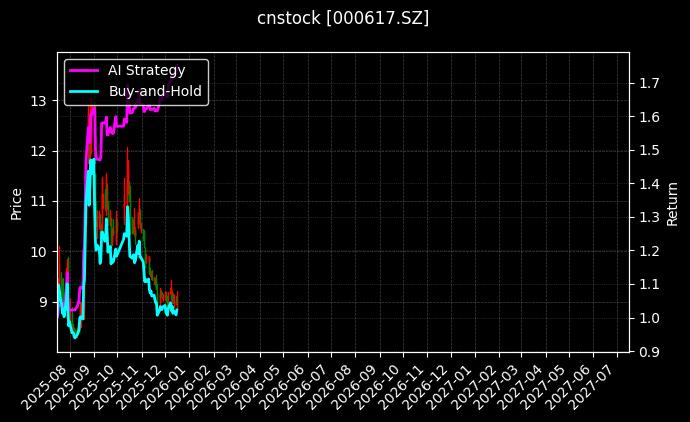690x422 pixels.
Task: Click the 1.7 return tick label
Action: [649, 83]
